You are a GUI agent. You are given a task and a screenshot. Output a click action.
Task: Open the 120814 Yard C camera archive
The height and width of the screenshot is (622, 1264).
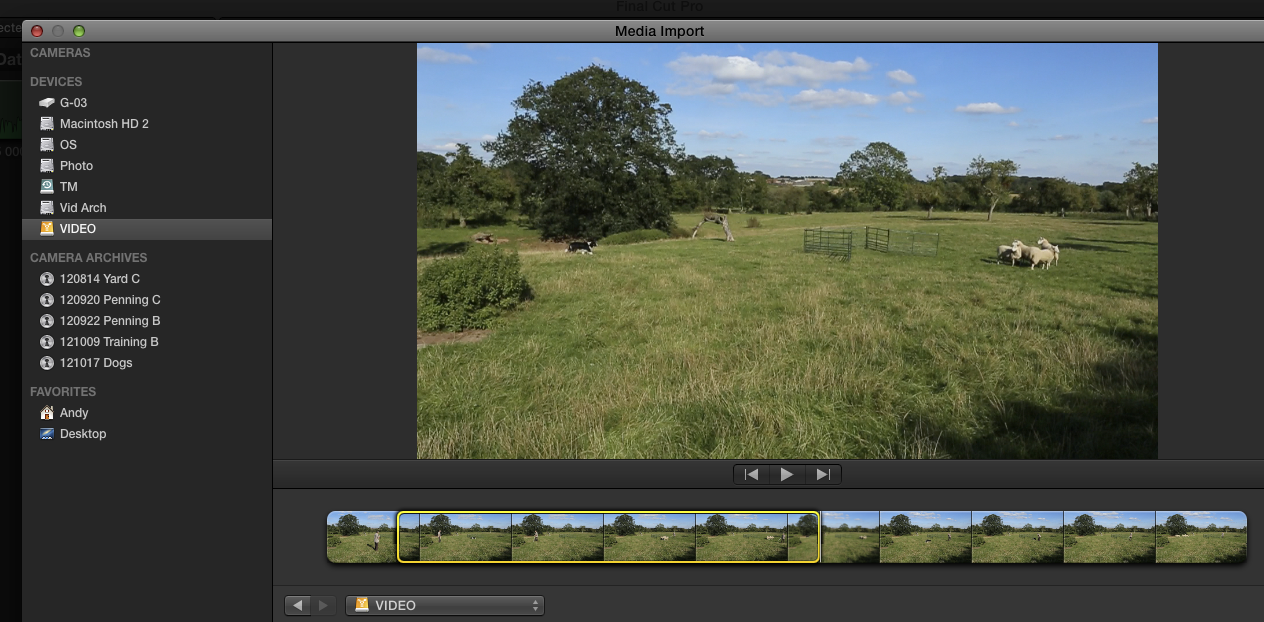click(99, 279)
